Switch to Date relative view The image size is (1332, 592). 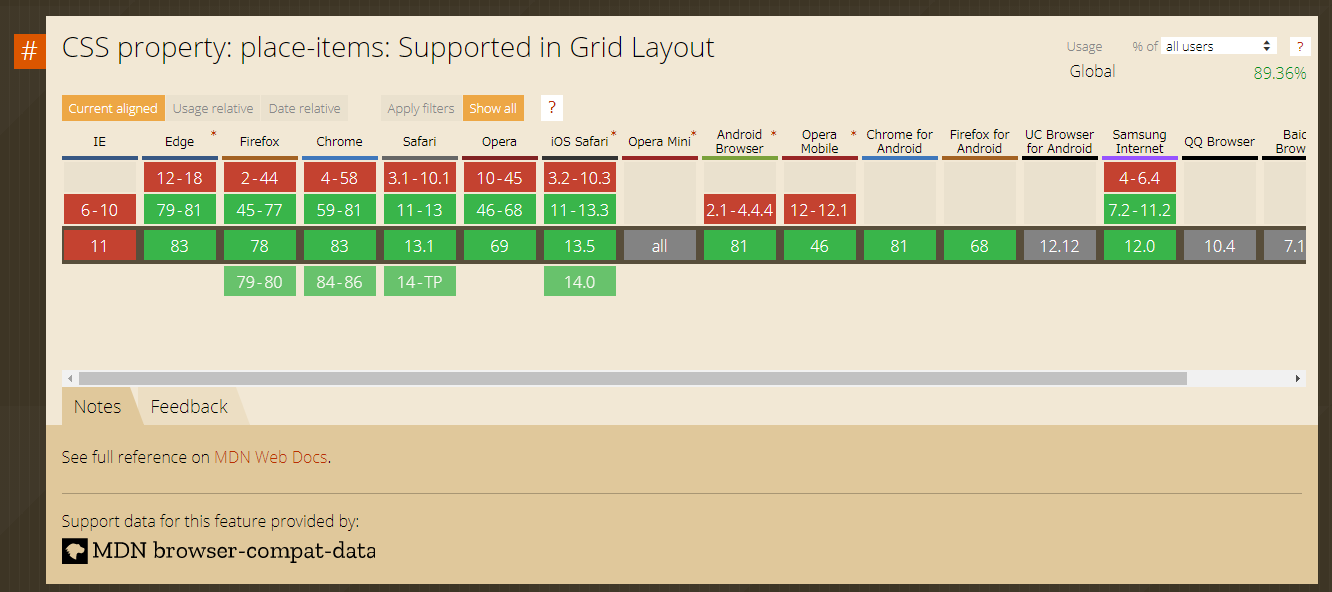(304, 108)
